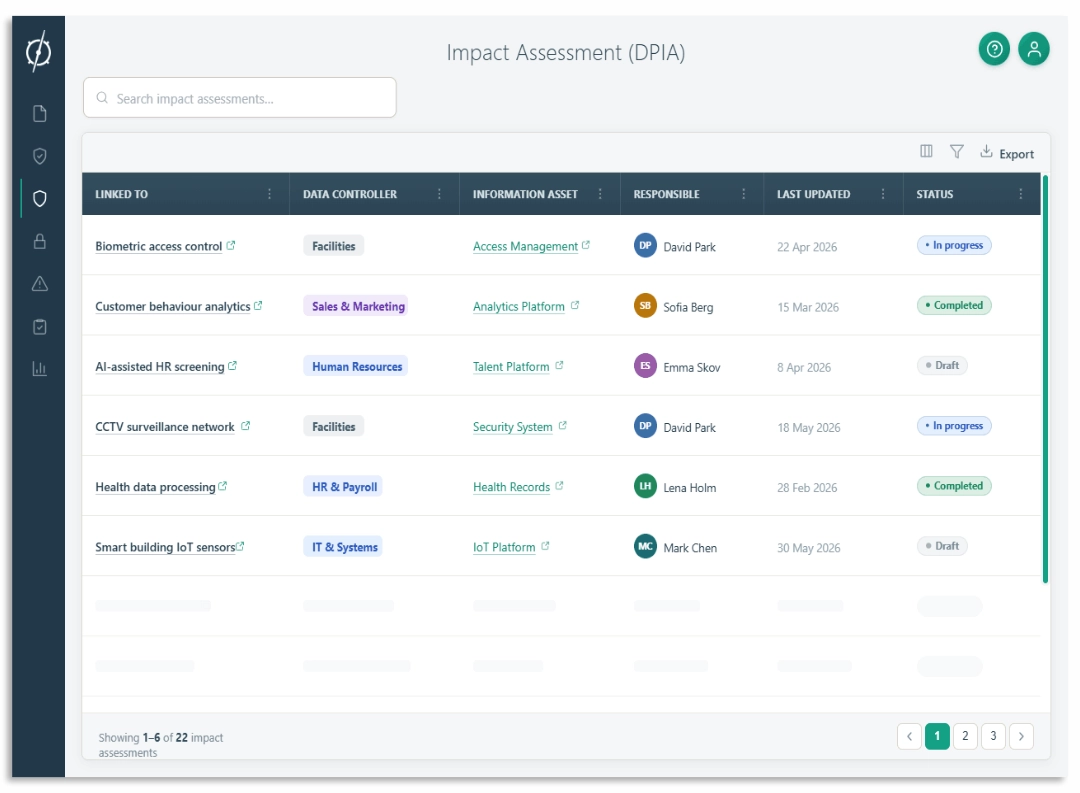
Task: Open the Responsible column options menu
Action: pos(744,194)
